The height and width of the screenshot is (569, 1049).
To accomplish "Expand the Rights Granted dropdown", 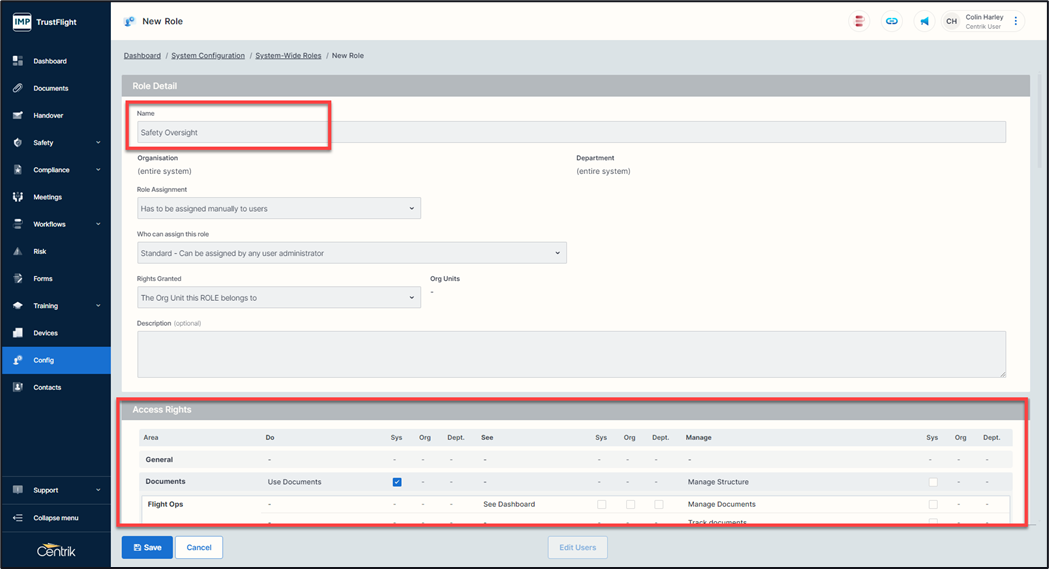I will 278,298.
